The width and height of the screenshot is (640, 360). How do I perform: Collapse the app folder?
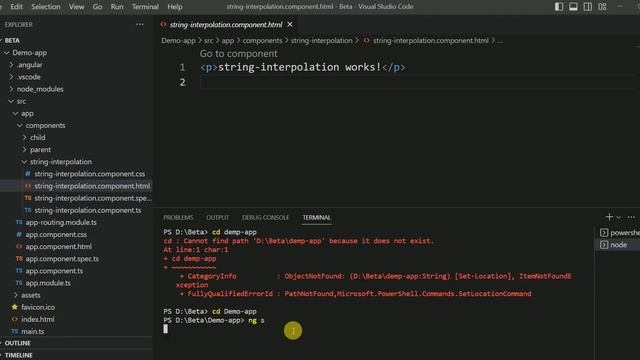[23, 113]
